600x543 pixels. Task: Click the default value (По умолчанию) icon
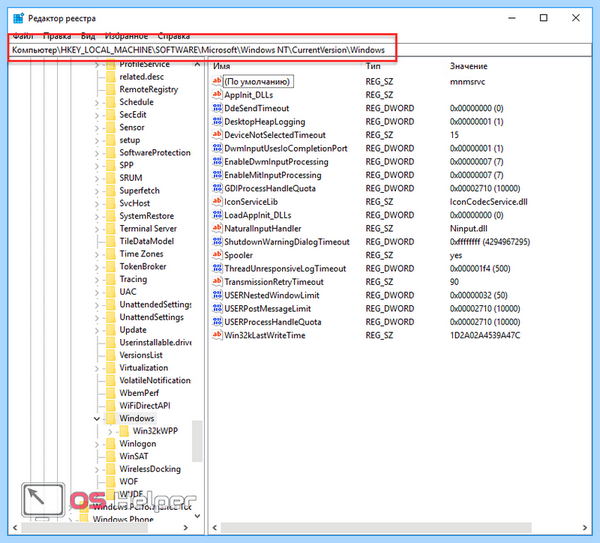pyautogui.click(x=217, y=81)
